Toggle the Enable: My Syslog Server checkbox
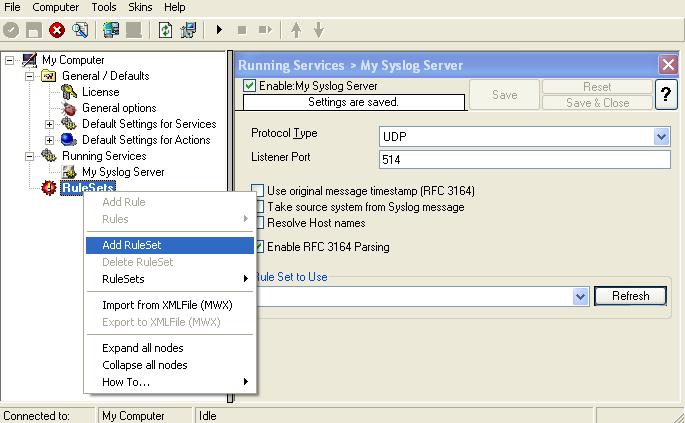The width and height of the screenshot is (685, 423). [x=249, y=86]
